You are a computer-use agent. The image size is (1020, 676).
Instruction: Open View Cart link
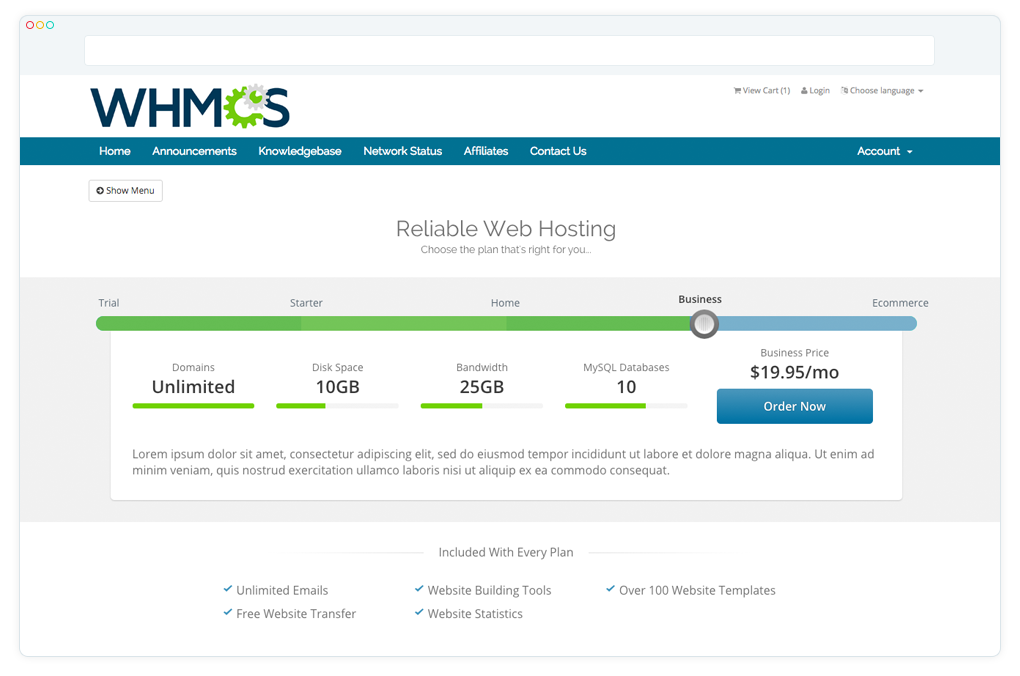[762, 90]
